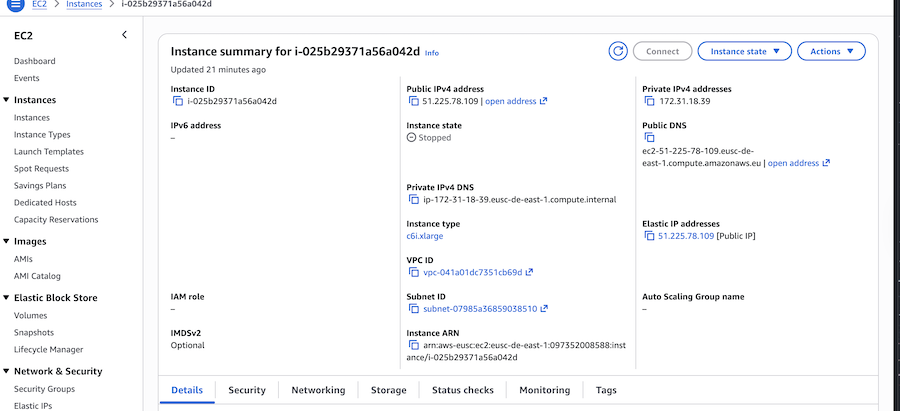The width and height of the screenshot is (900, 411).
Task: Open the vpc-041a01dc7351cb69d link
Action: pyautogui.click(x=472, y=272)
